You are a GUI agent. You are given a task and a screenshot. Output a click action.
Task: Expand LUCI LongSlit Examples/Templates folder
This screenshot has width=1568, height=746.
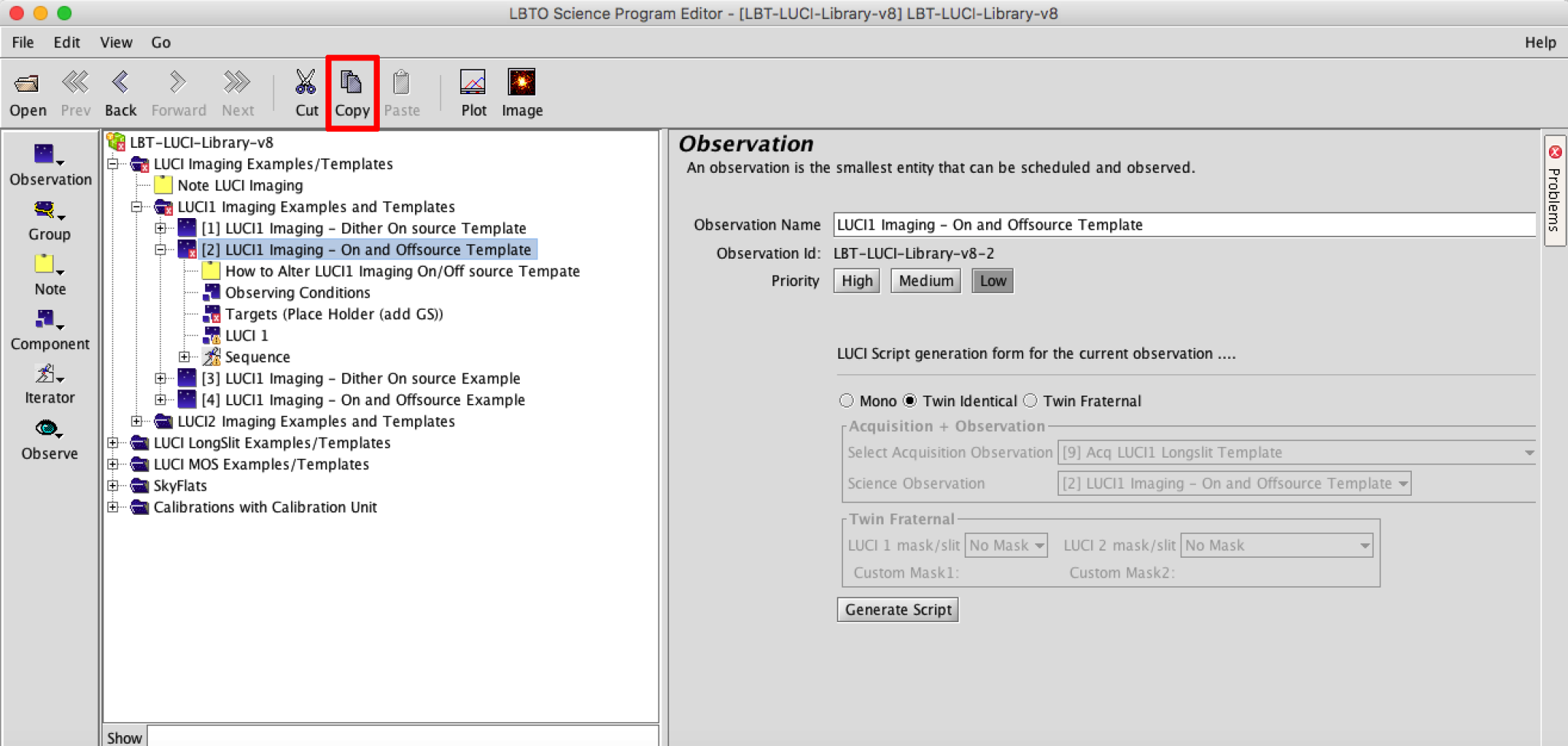113,442
